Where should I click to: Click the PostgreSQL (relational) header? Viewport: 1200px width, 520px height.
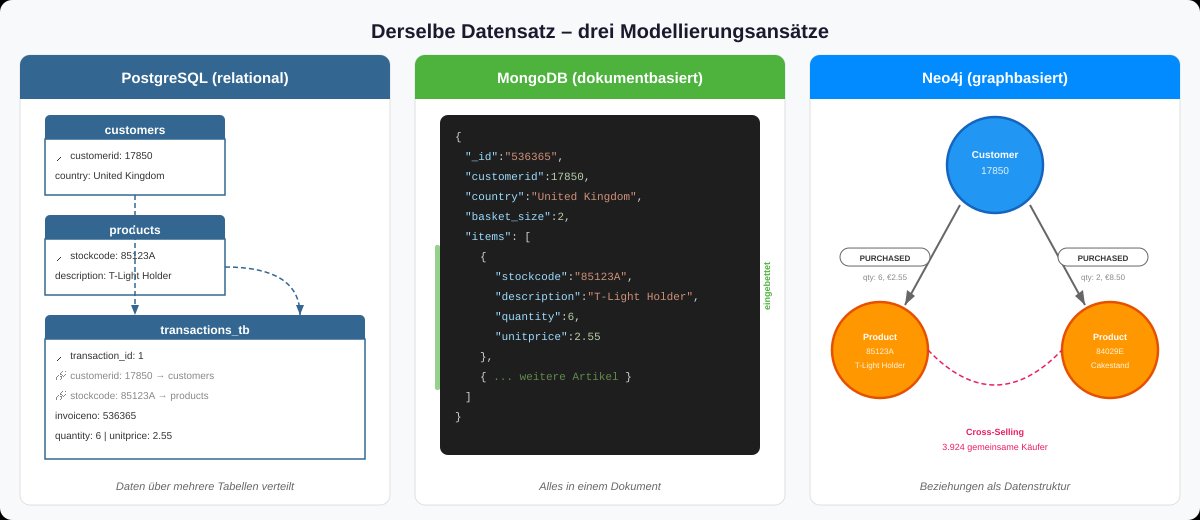pos(205,77)
